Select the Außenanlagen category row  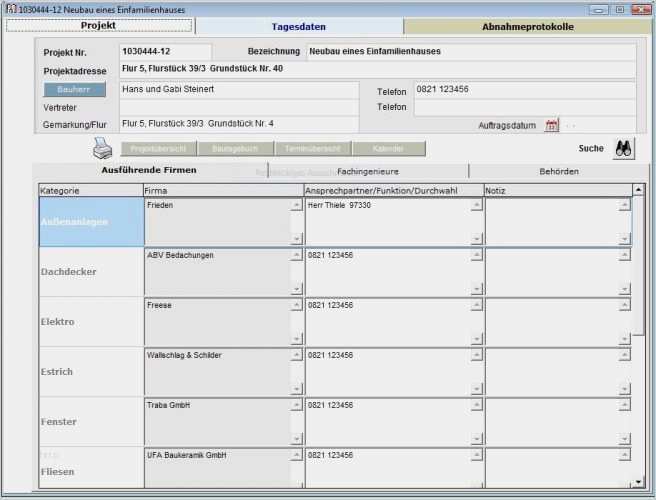tap(91, 222)
